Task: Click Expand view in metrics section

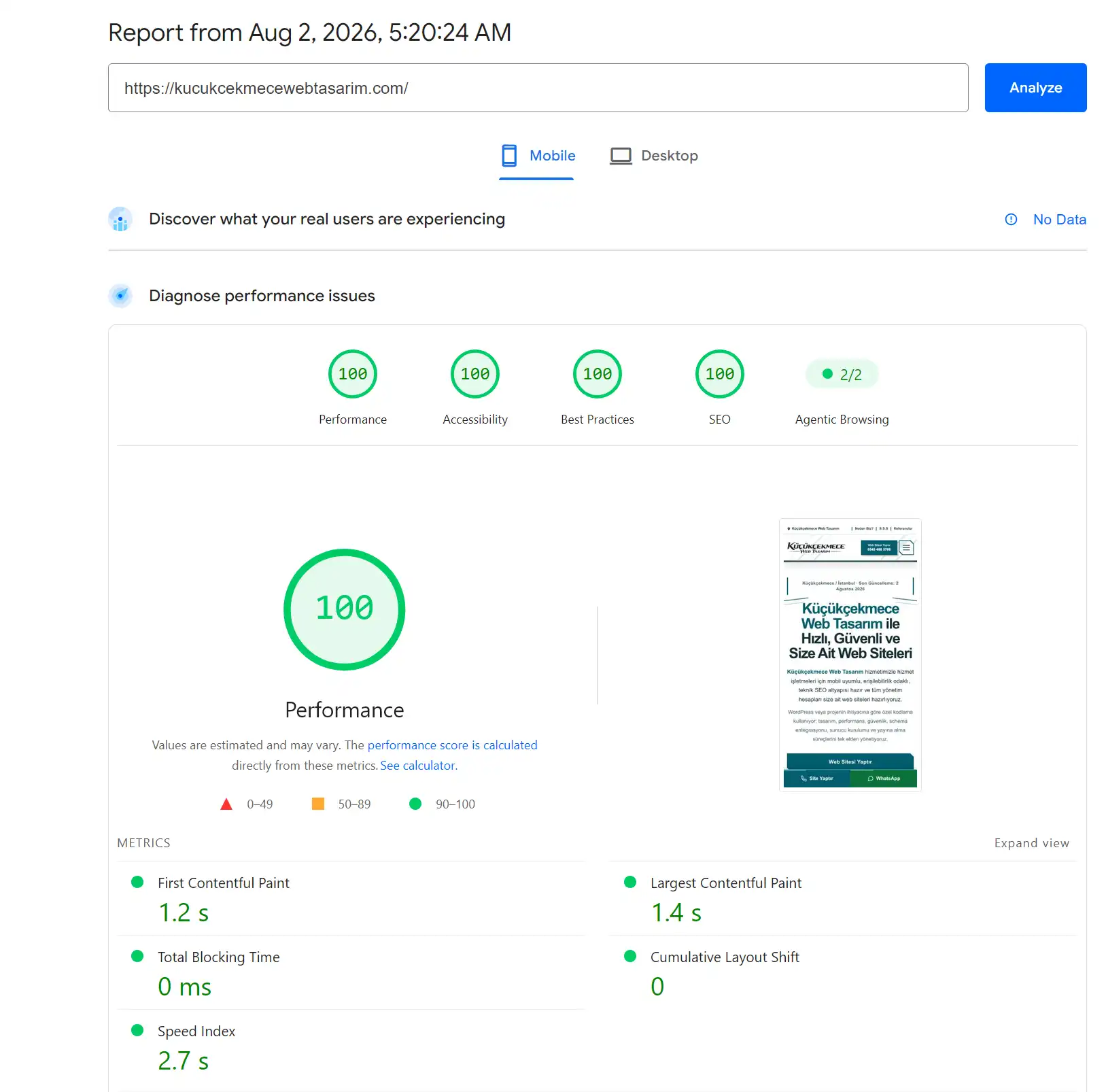Action: tap(1032, 843)
